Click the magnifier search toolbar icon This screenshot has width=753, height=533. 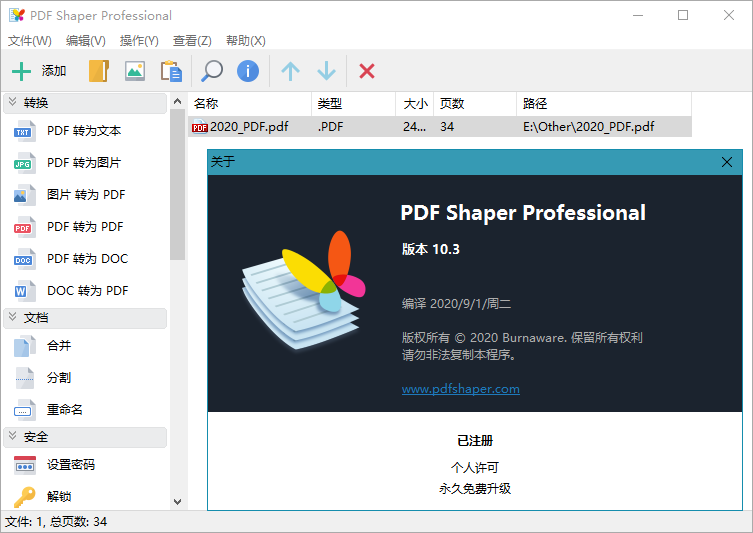click(212, 71)
